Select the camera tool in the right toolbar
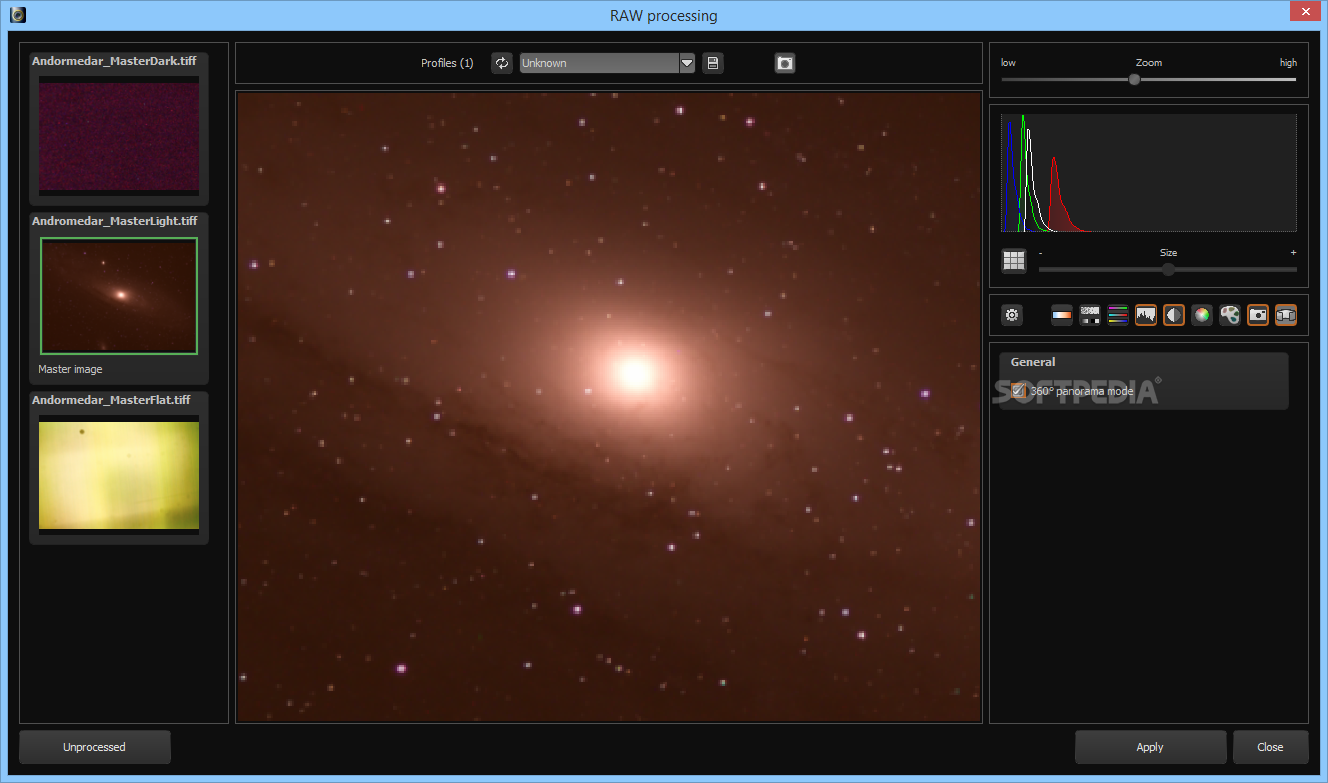Screen dimensions: 1328x783 (1258, 315)
